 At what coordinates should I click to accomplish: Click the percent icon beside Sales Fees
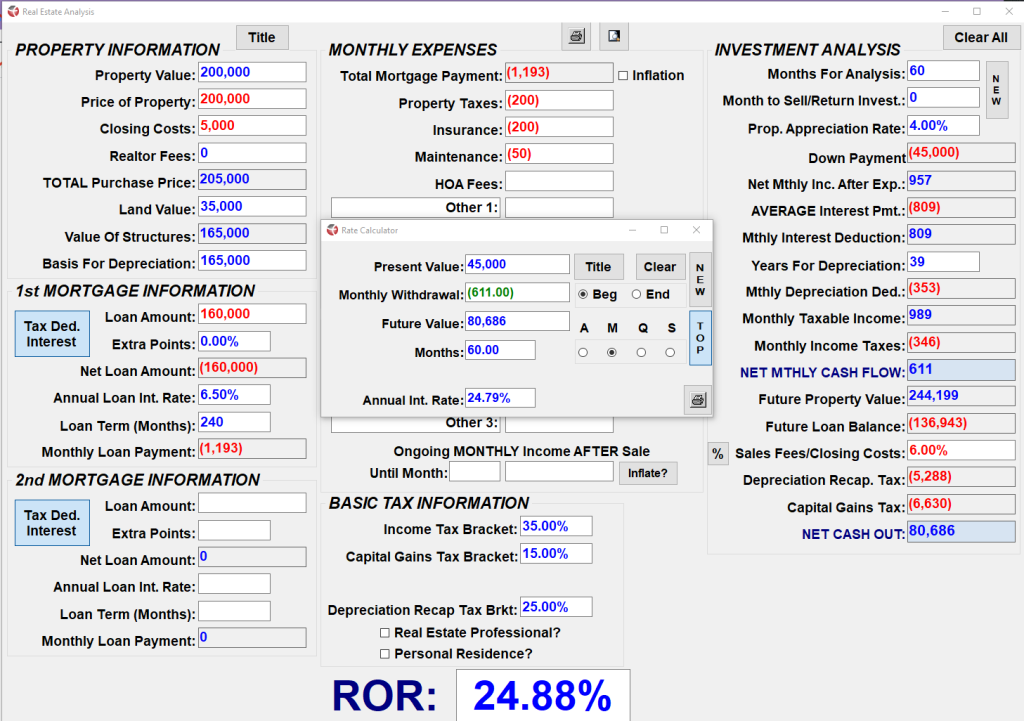[718, 454]
